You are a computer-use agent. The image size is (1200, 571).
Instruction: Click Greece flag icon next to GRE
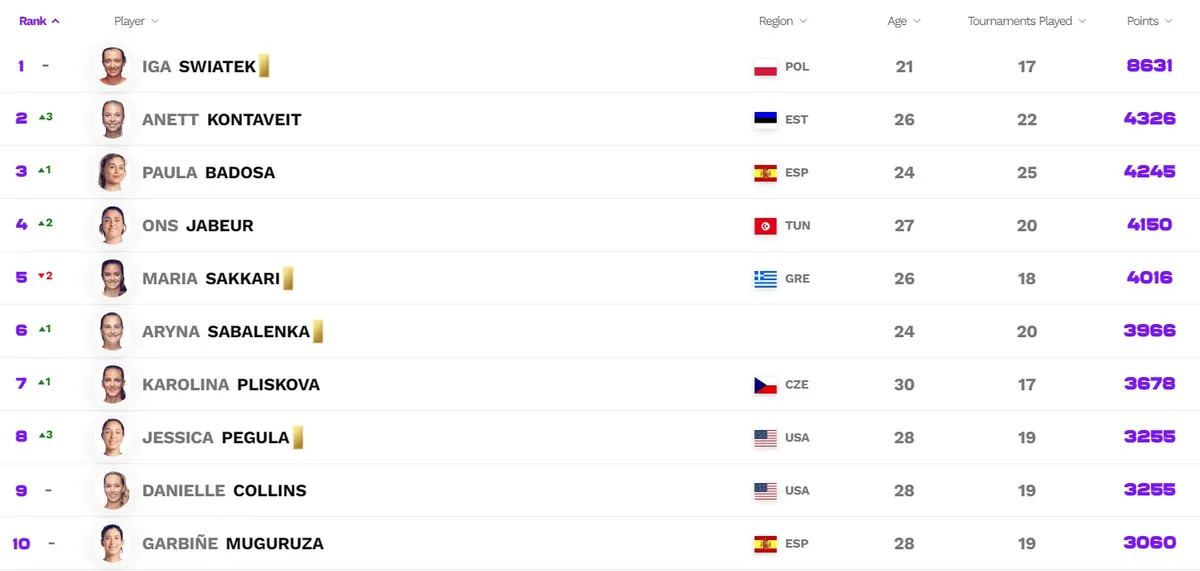click(765, 279)
